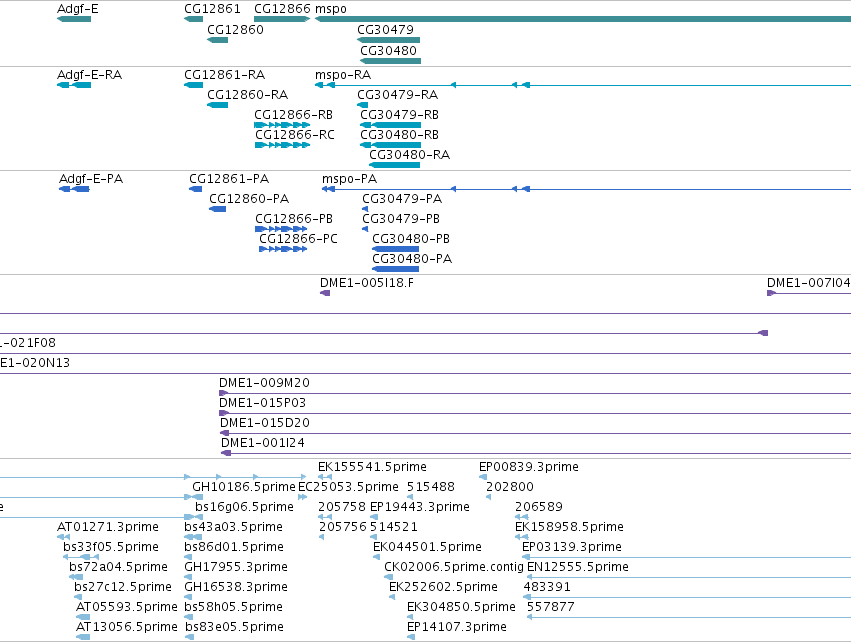851x642 pixels.
Task: Select the CK02006.5prime.contig label
Action: (x=454, y=567)
